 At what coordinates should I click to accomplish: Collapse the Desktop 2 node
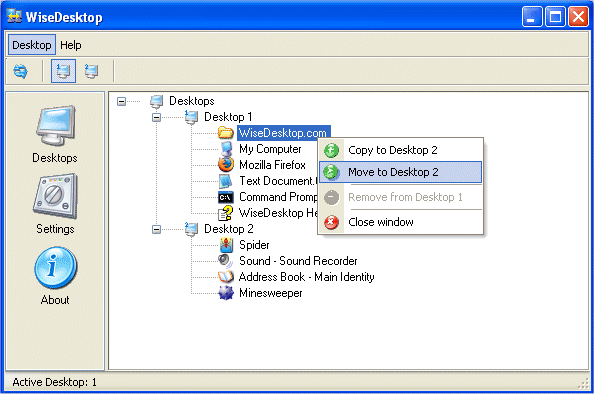tap(156, 229)
